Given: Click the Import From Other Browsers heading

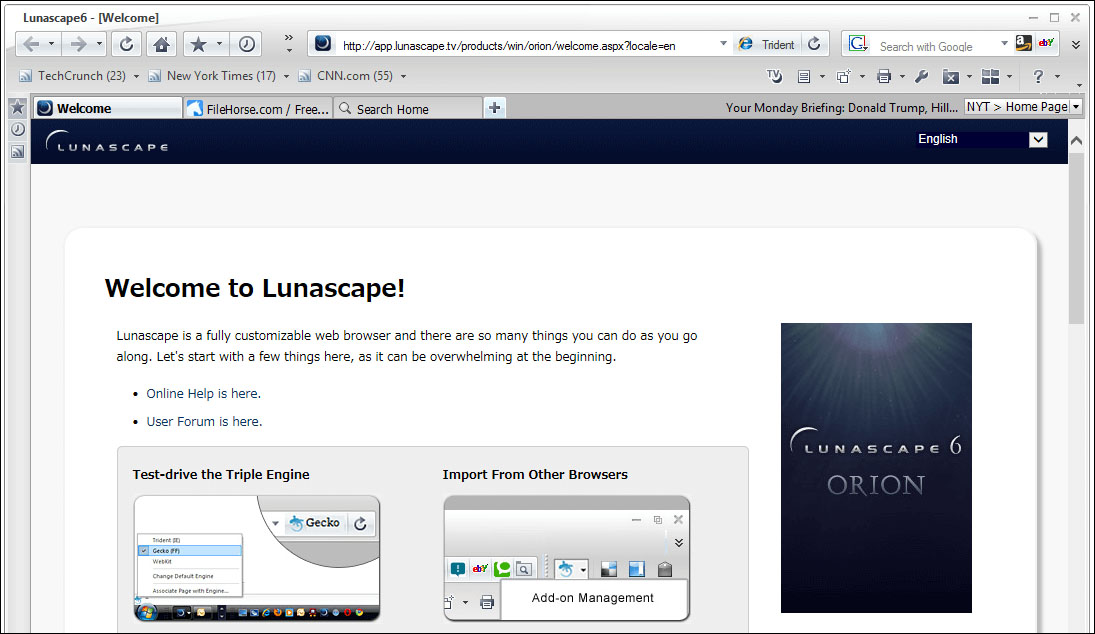Looking at the screenshot, I should tap(535, 474).
